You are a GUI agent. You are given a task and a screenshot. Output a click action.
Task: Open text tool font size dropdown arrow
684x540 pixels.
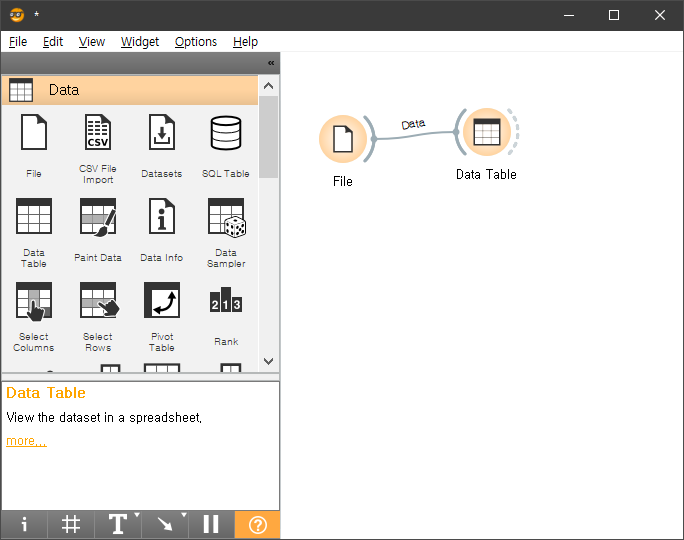(x=137, y=515)
